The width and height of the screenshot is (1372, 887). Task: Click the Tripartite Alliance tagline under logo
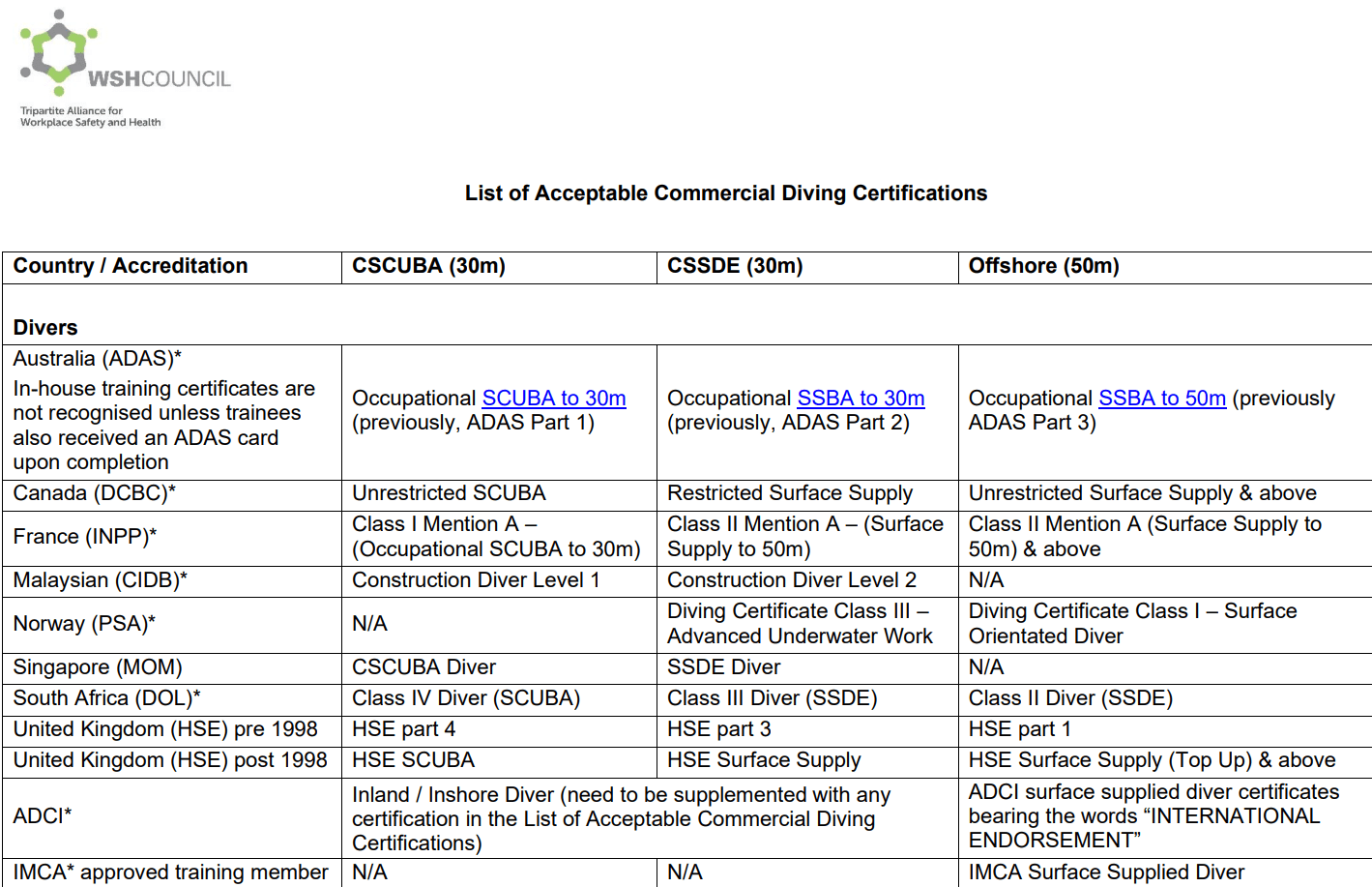[x=90, y=117]
